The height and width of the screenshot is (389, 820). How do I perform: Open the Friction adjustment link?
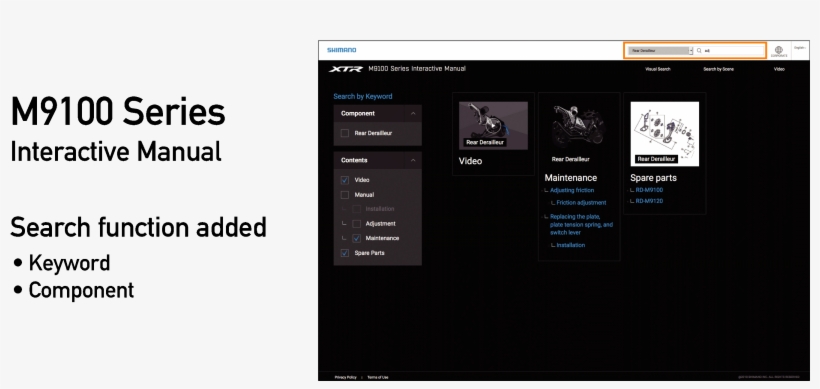tap(581, 203)
